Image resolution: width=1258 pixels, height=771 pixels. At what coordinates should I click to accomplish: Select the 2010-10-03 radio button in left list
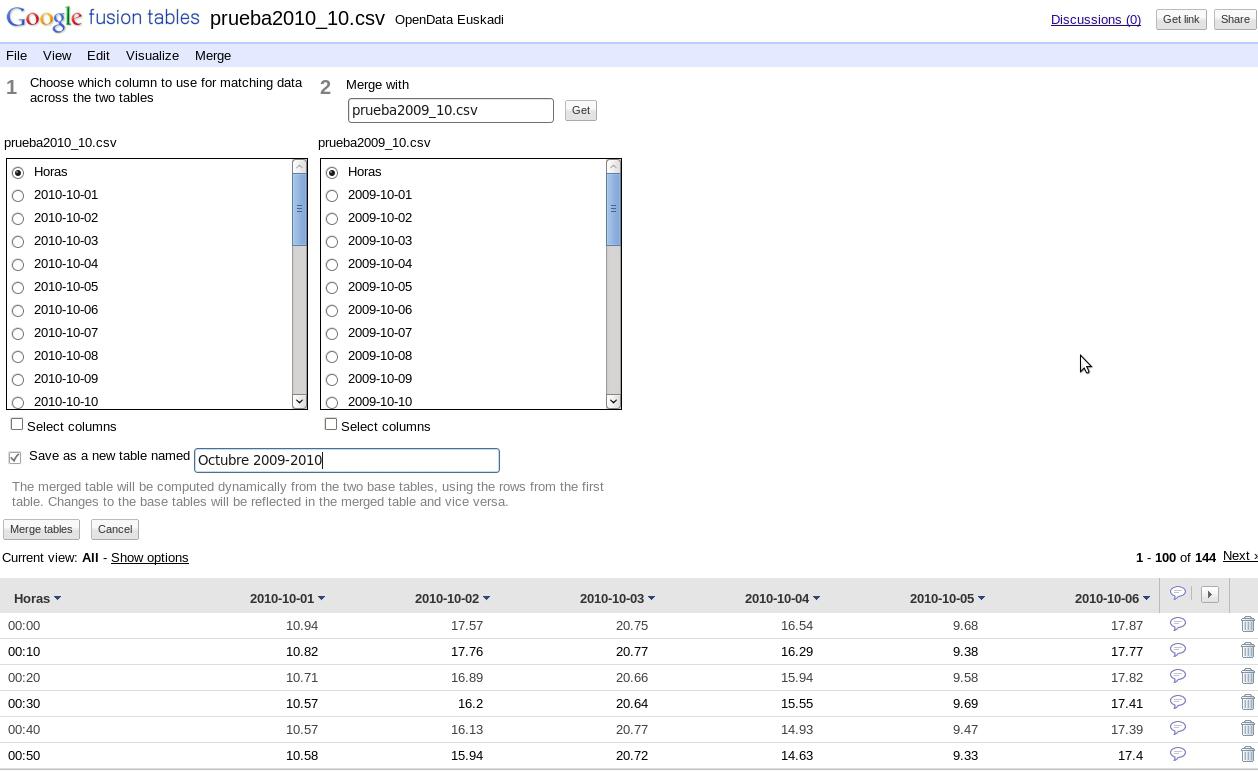click(x=18, y=242)
